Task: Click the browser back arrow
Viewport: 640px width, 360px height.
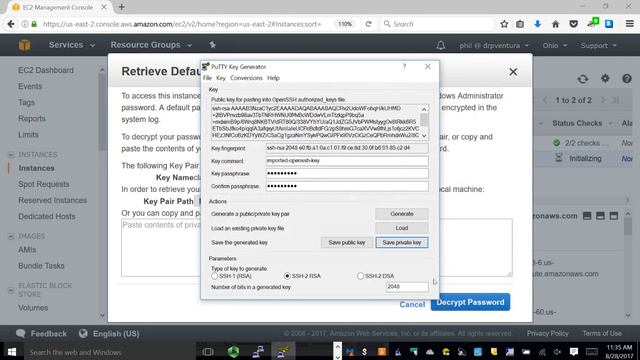Action: 11,24
